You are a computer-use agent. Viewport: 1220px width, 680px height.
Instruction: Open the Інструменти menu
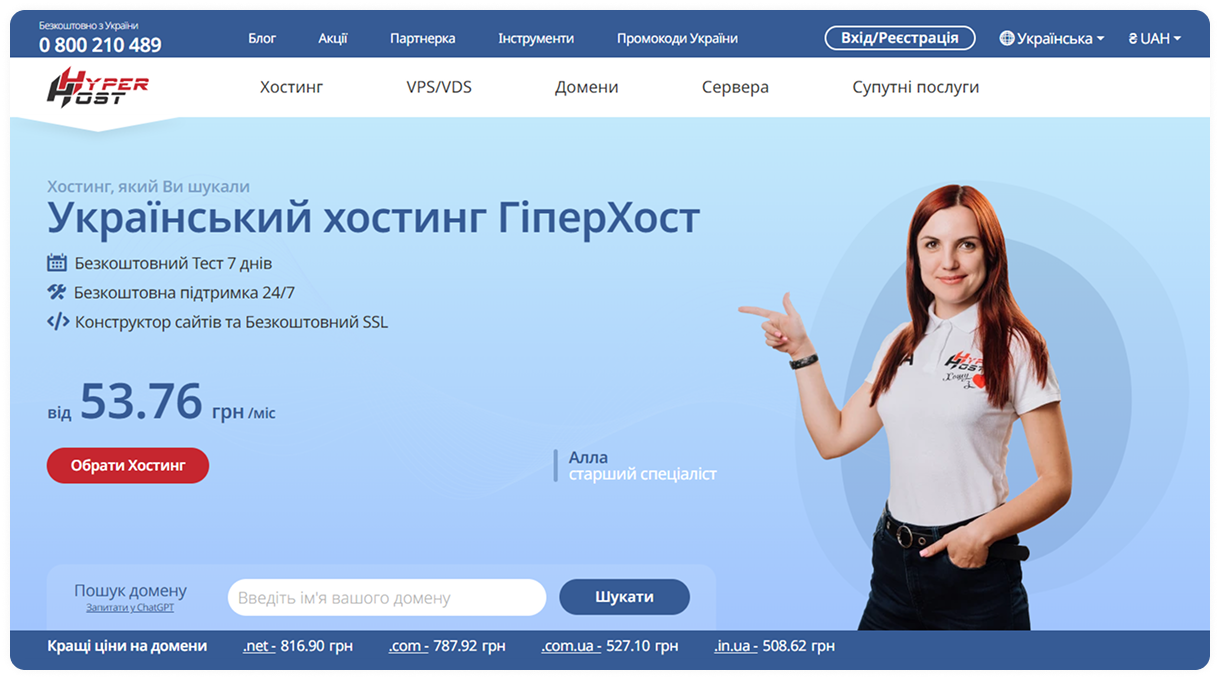pyautogui.click(x=536, y=38)
